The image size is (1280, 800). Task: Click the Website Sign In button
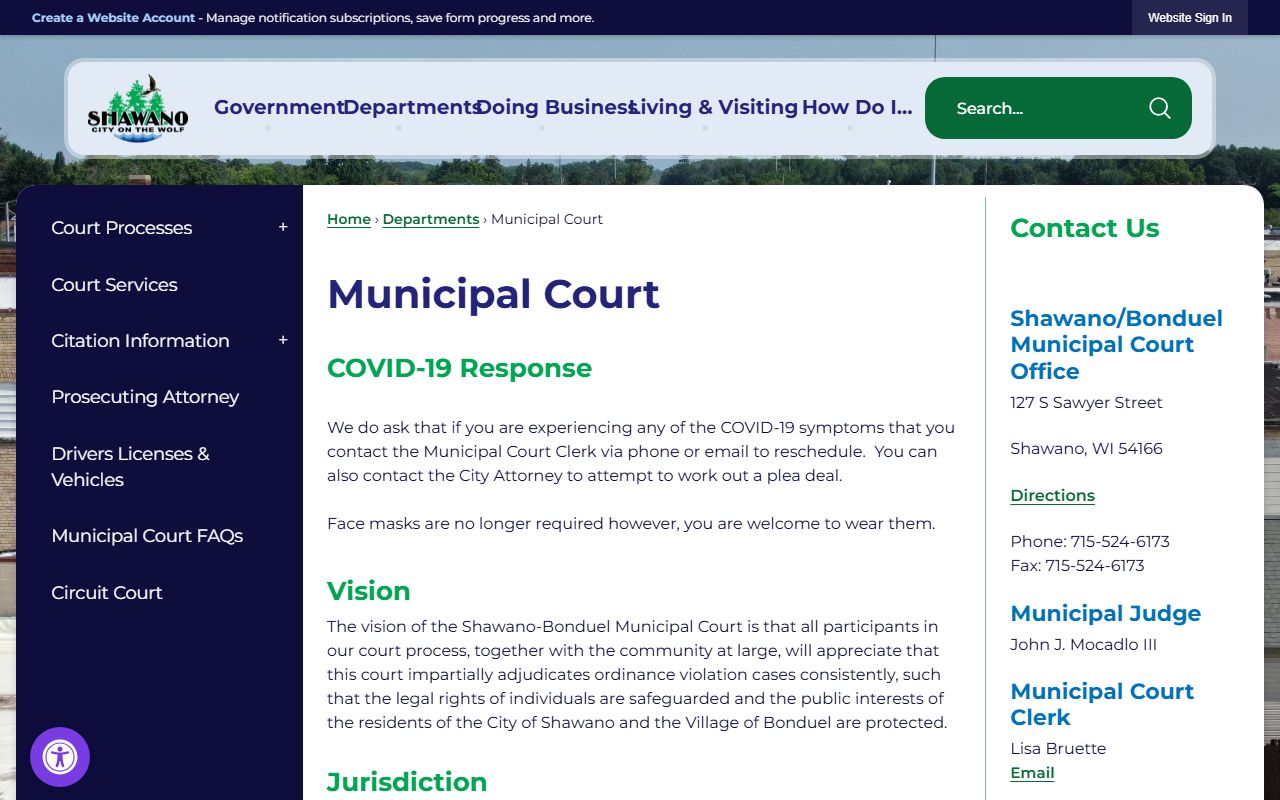click(x=1190, y=18)
